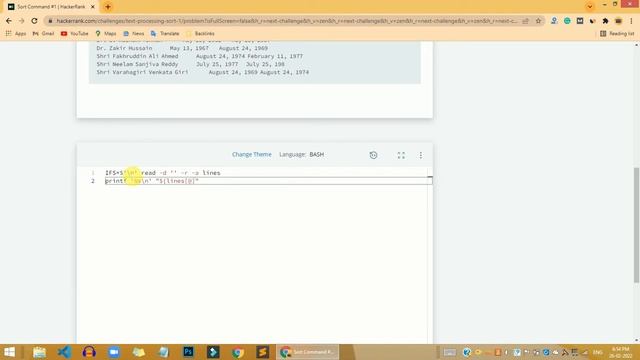Reload the HackerRank page
Screen dimensions: 640x360
pyautogui.click(x=34, y=21)
